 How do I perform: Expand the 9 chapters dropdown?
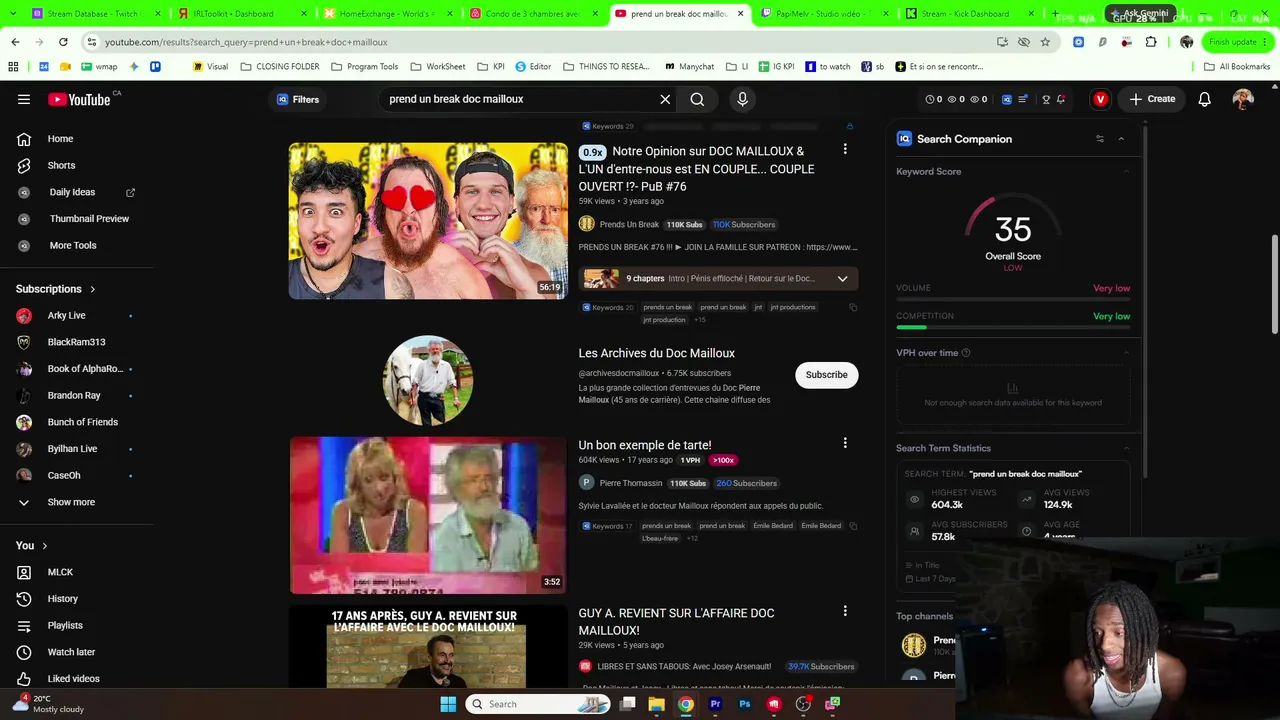pyautogui.click(x=842, y=279)
